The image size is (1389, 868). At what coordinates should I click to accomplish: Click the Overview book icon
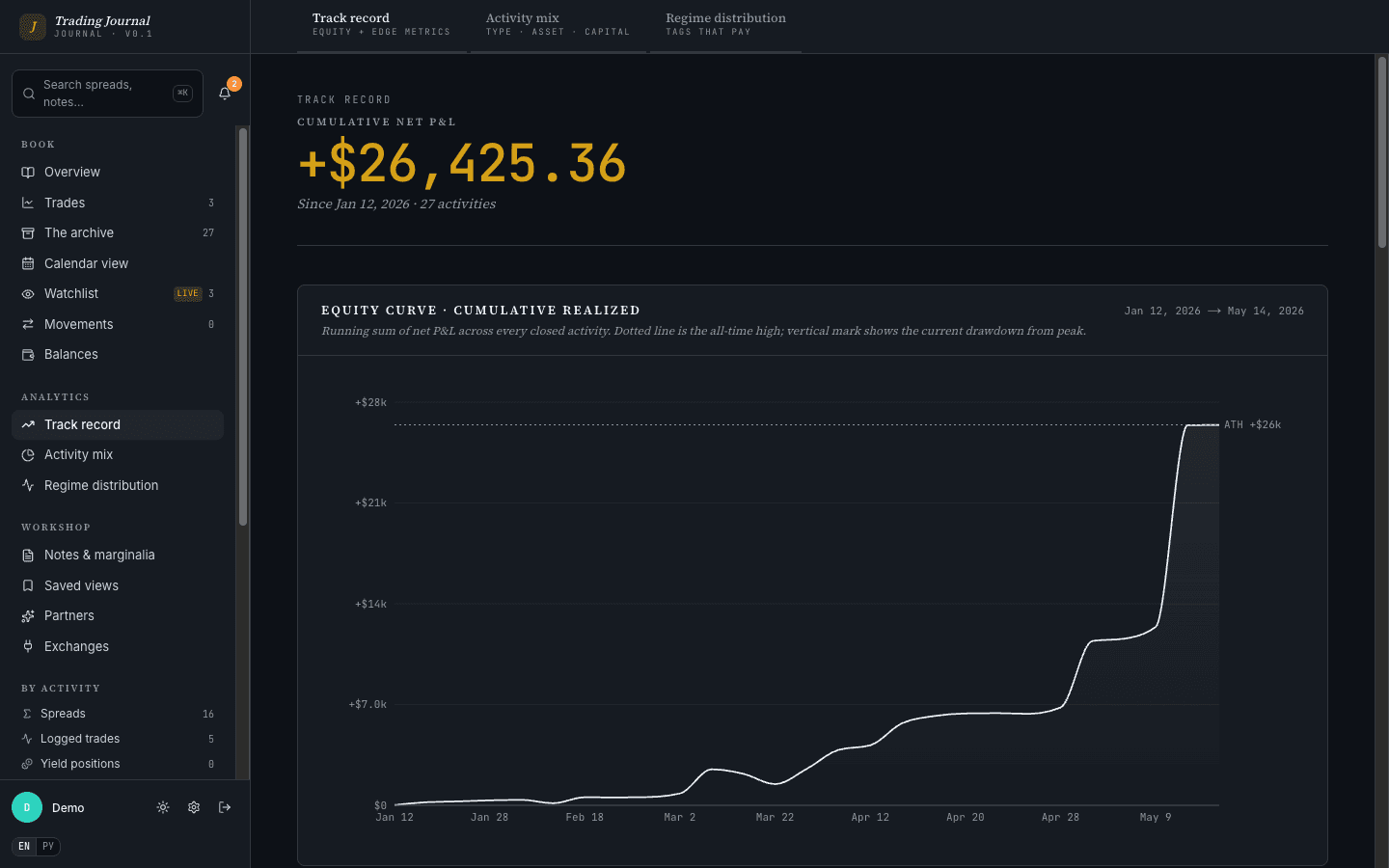pos(28,173)
